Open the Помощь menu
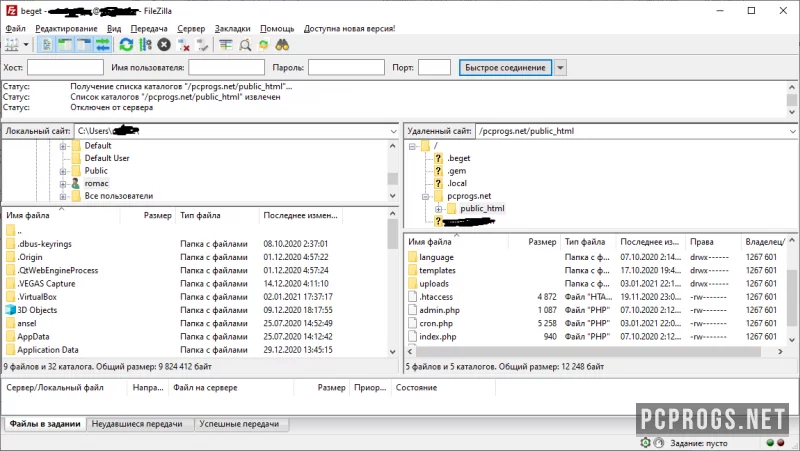Image resolution: width=800 pixels, height=451 pixels. point(277,29)
